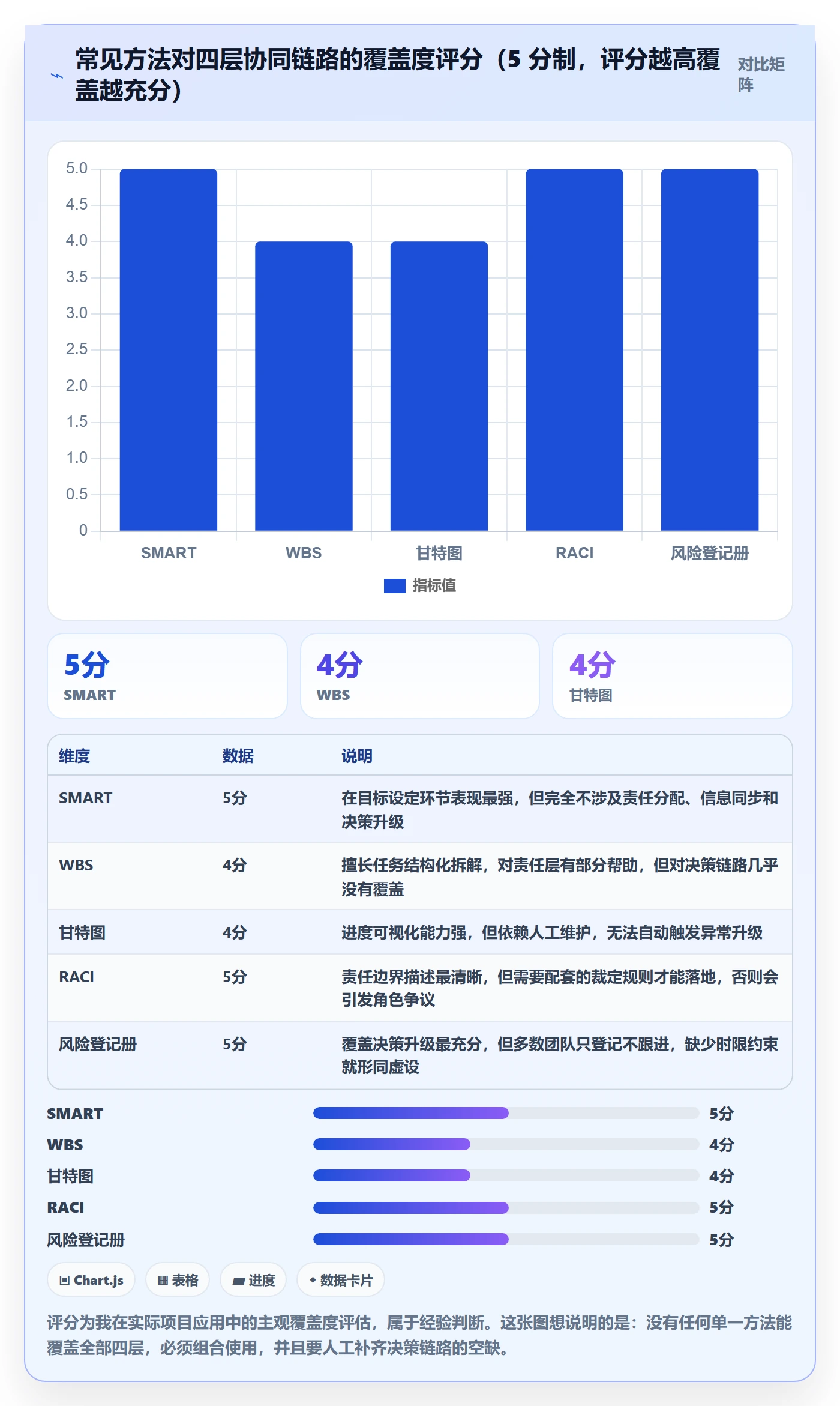Click the footnote paragraph starting 评分为我在

pyautogui.click(x=420, y=1335)
